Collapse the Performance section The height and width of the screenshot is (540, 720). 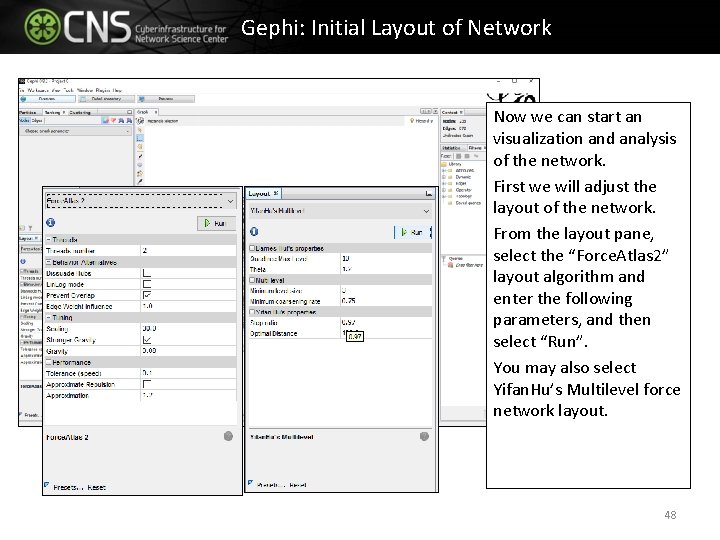pos(49,362)
